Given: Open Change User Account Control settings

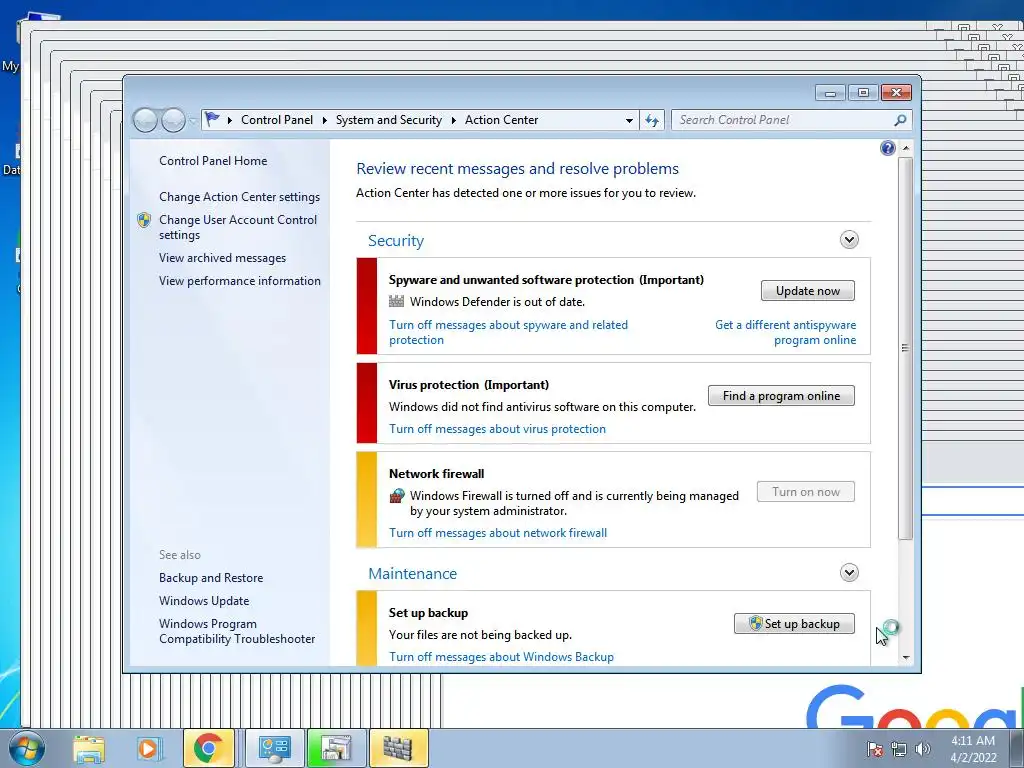Looking at the screenshot, I should (238, 227).
